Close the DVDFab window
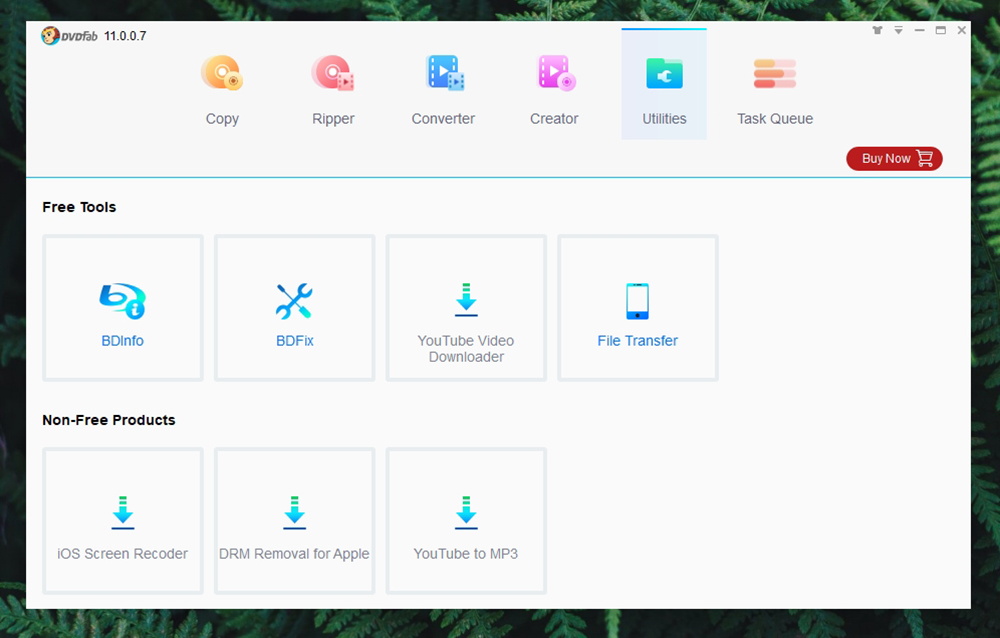Image resolution: width=1000 pixels, height=638 pixels. [962, 30]
